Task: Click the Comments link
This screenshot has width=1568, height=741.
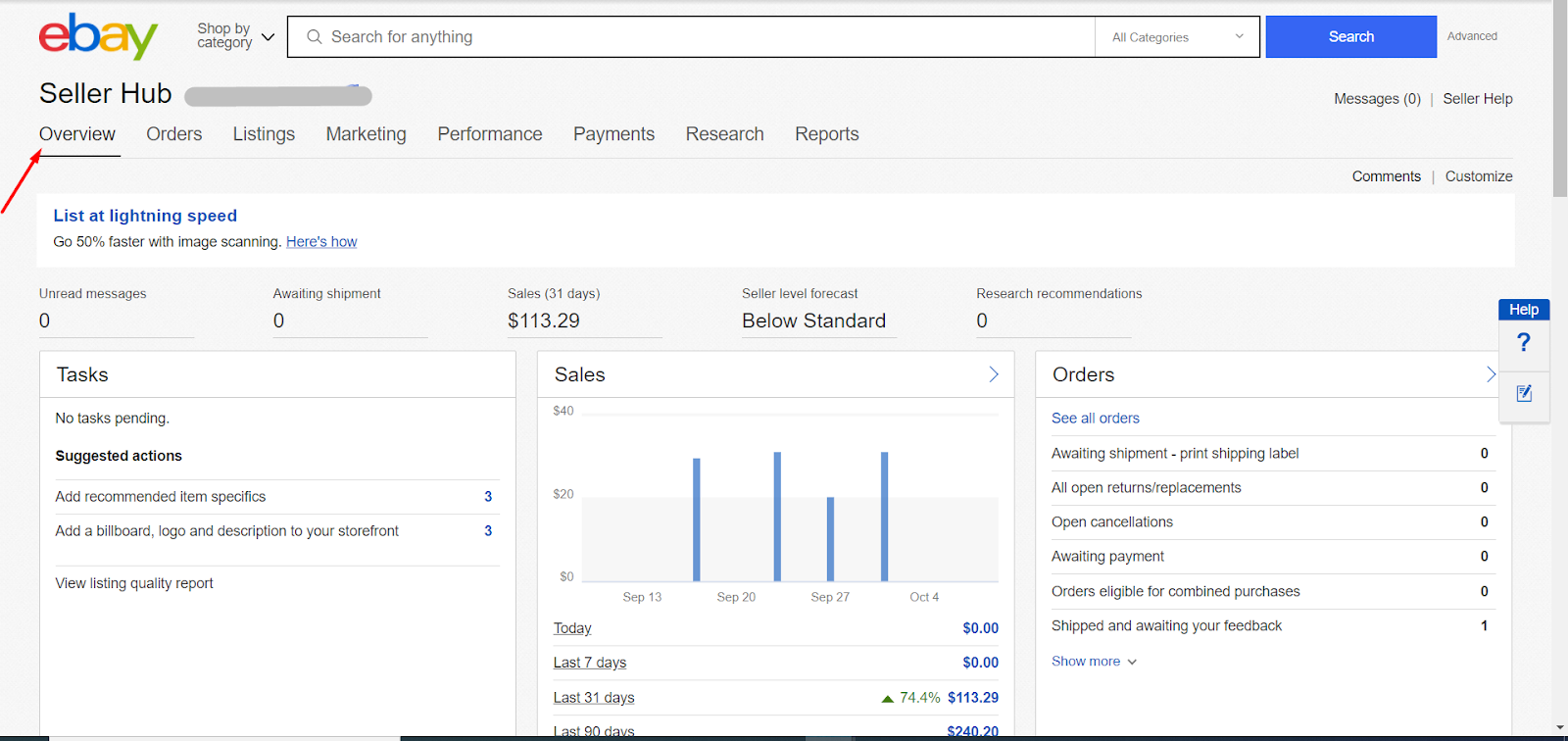Action: (x=1387, y=176)
